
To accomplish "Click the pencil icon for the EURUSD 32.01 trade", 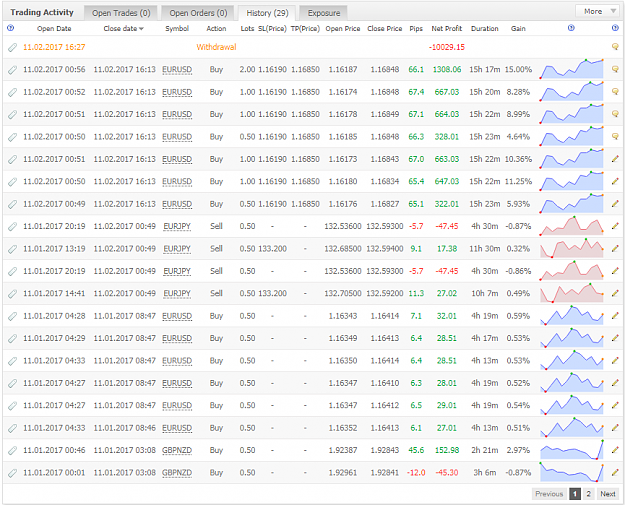I will click(x=615, y=316).
